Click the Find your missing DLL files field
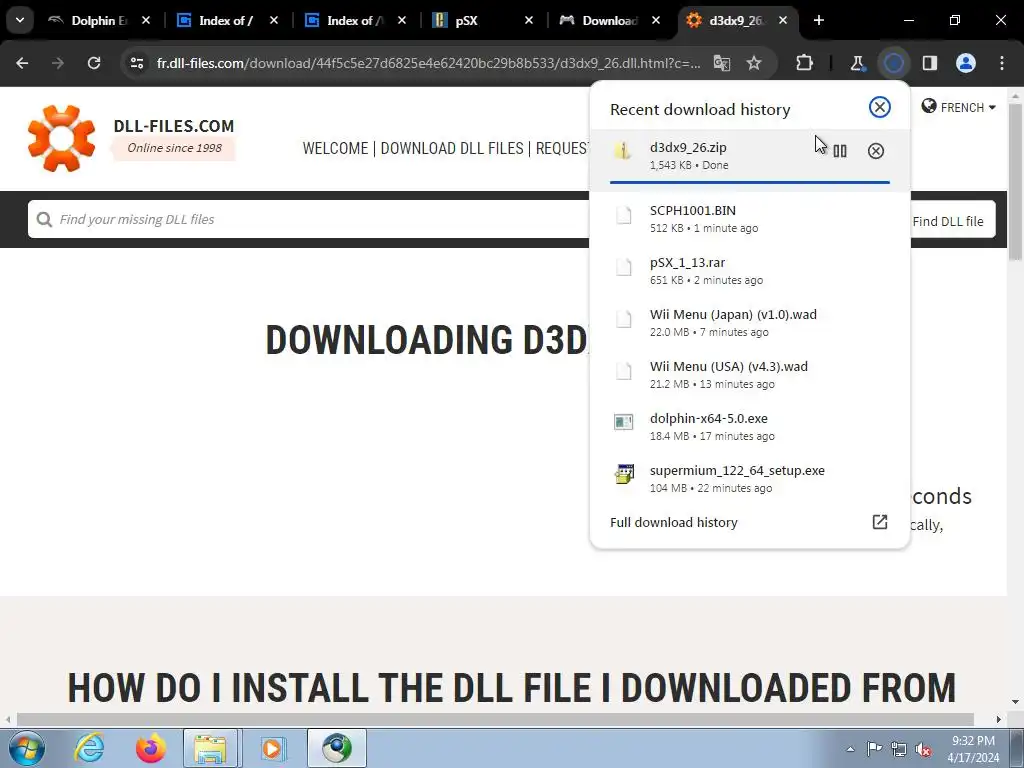The image size is (1024, 768). coord(308,219)
